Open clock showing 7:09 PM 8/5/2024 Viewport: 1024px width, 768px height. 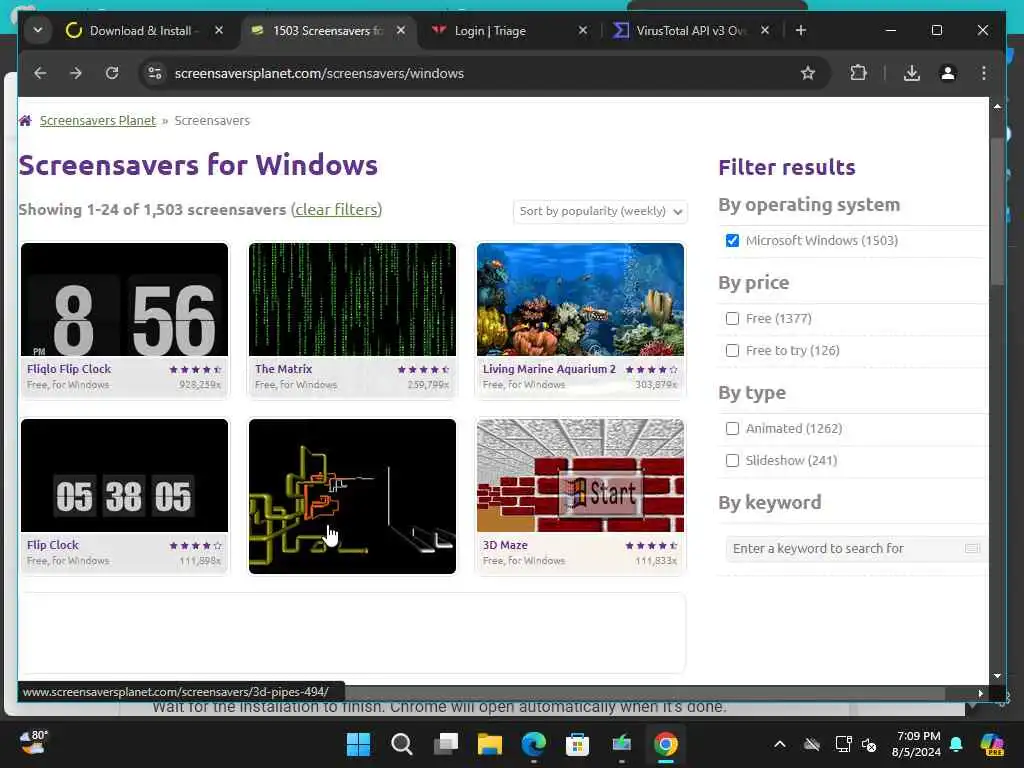(917, 744)
